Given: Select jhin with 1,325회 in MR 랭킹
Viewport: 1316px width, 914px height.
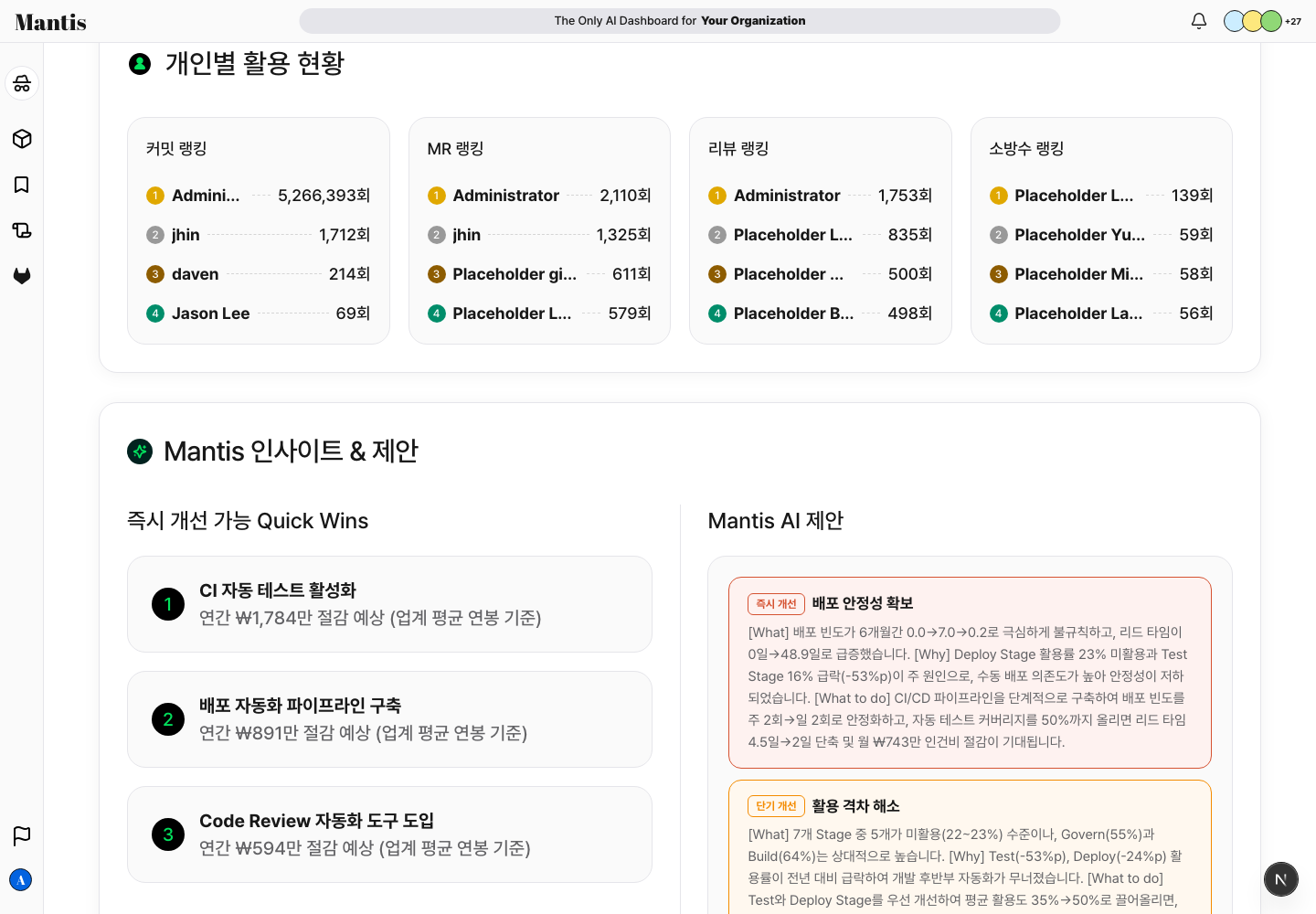Looking at the screenshot, I should 539,235.
